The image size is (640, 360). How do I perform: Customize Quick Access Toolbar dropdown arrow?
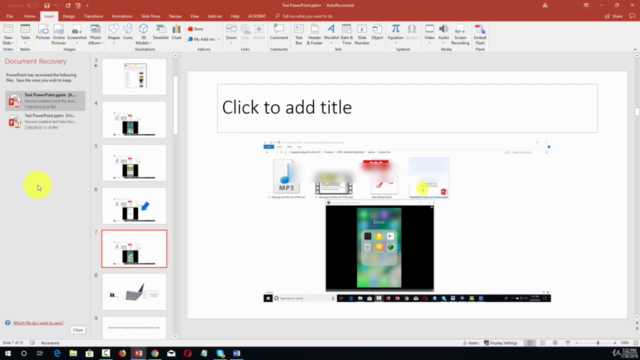tap(87, 5)
